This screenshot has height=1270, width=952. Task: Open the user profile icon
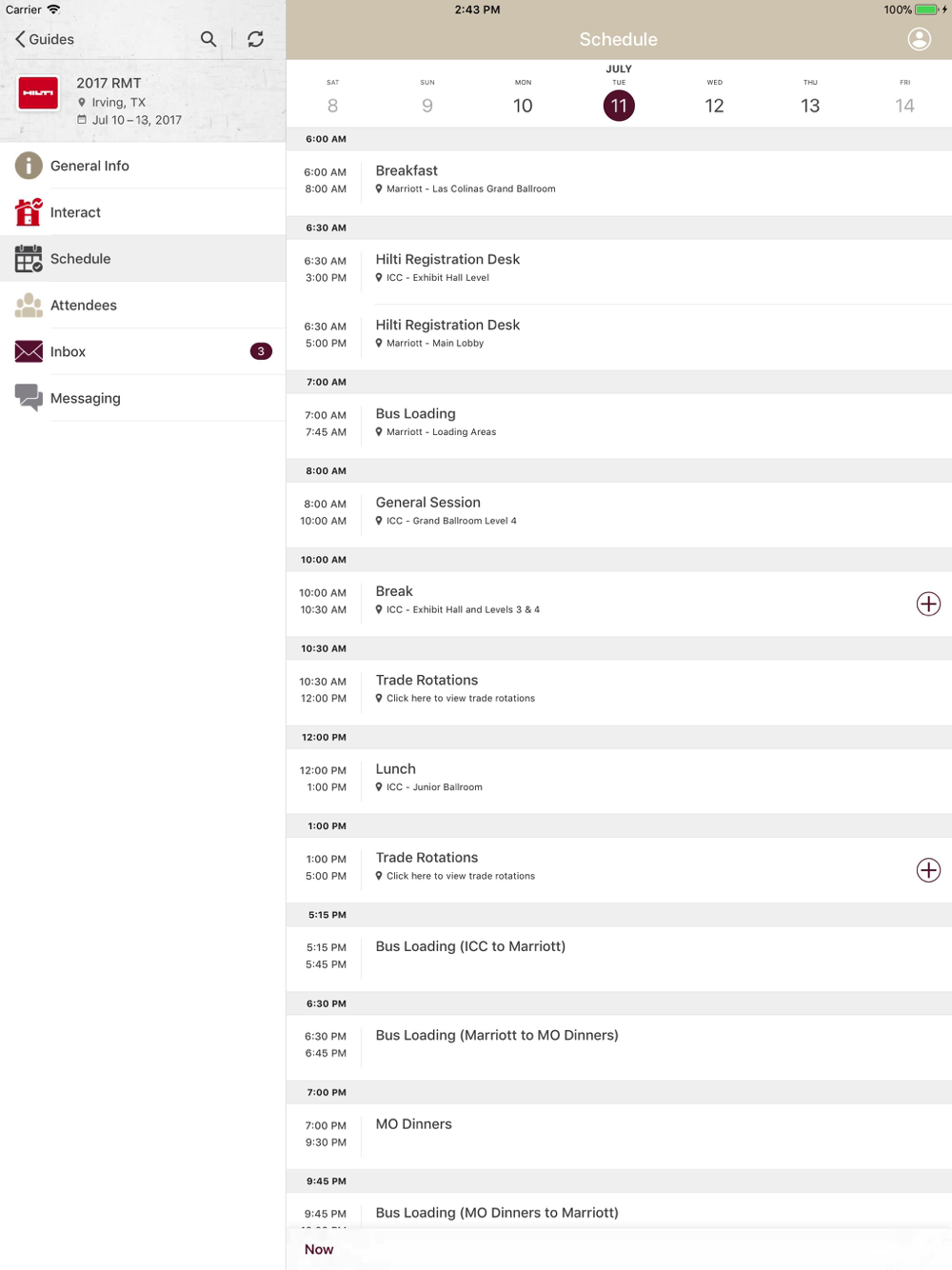[x=919, y=39]
